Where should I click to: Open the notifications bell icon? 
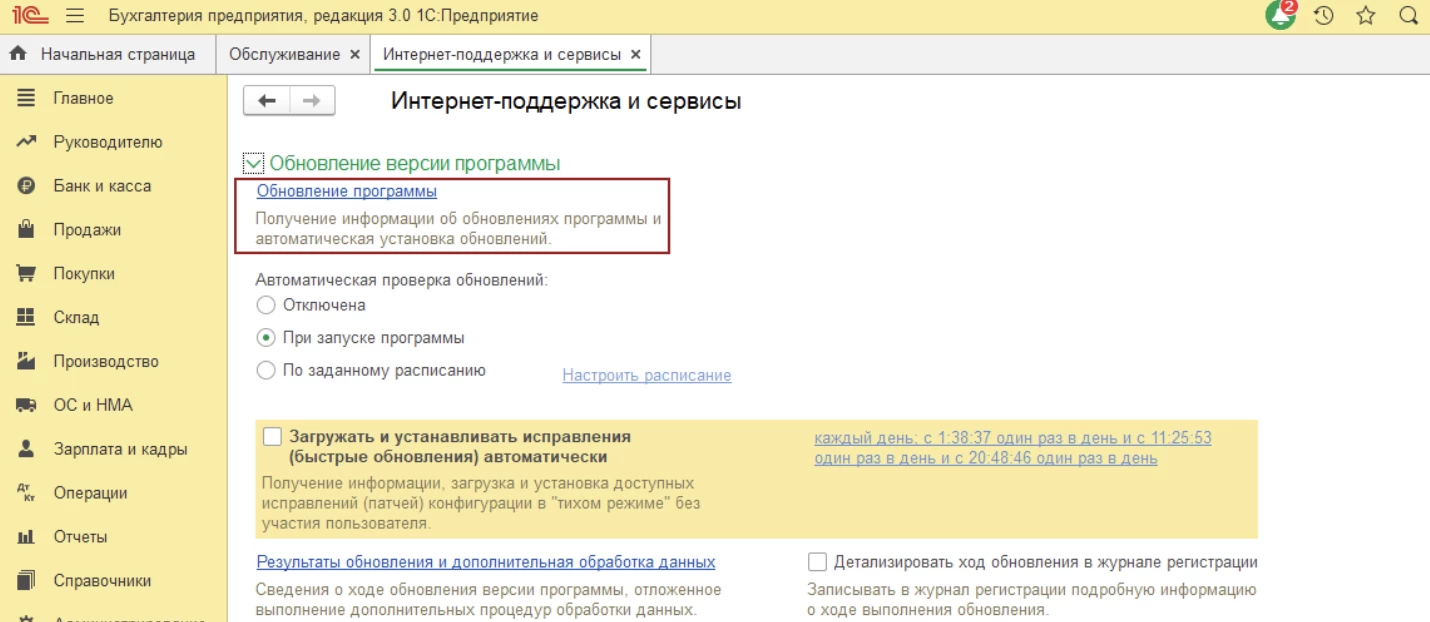click(1280, 16)
